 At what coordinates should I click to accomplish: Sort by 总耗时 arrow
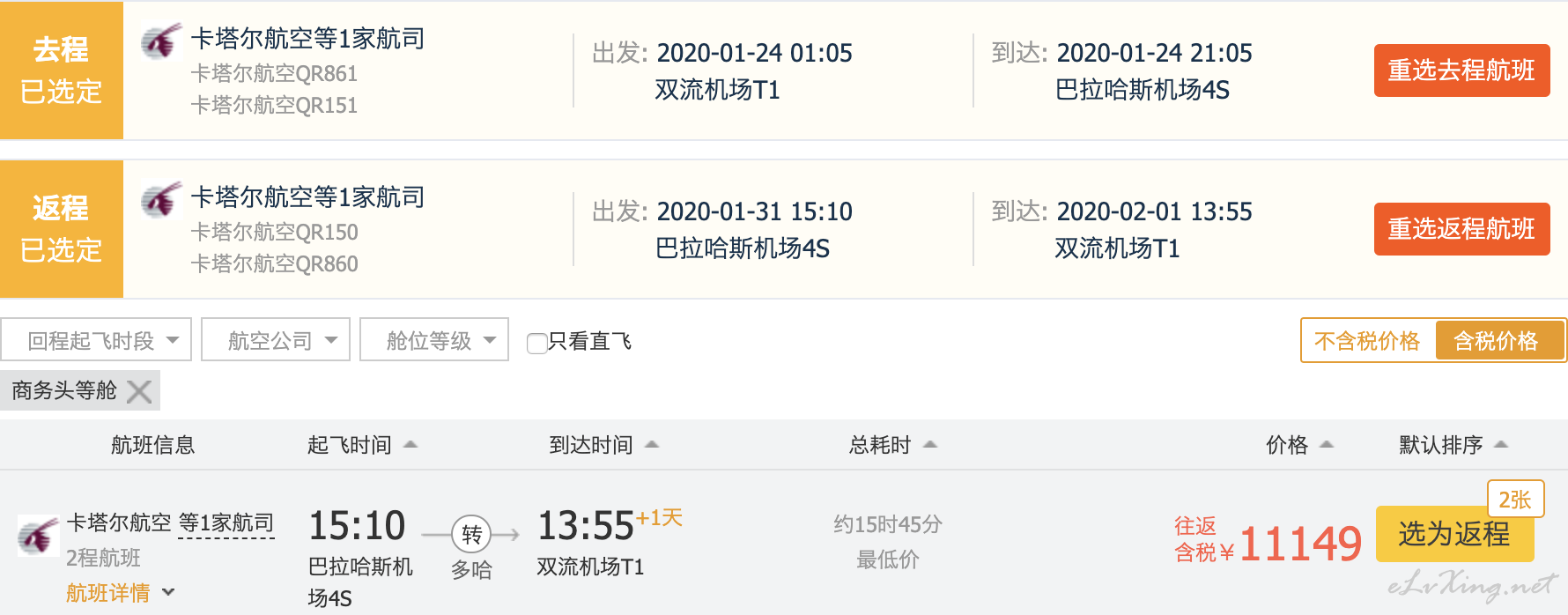coord(930,445)
